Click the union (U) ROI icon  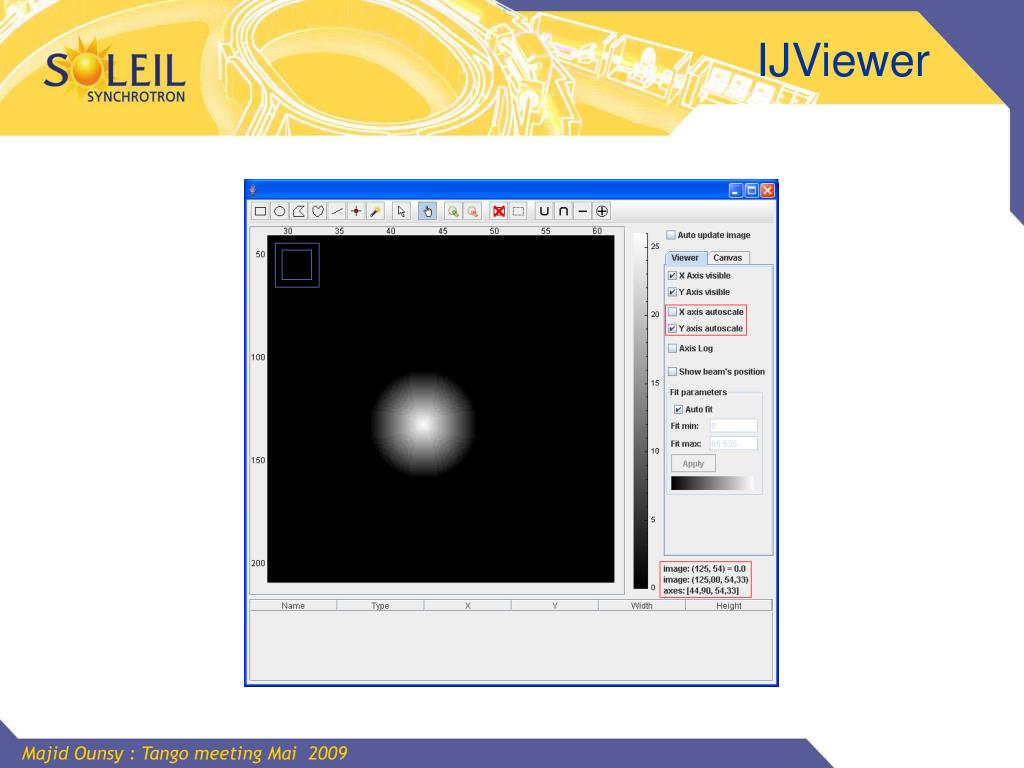point(544,211)
